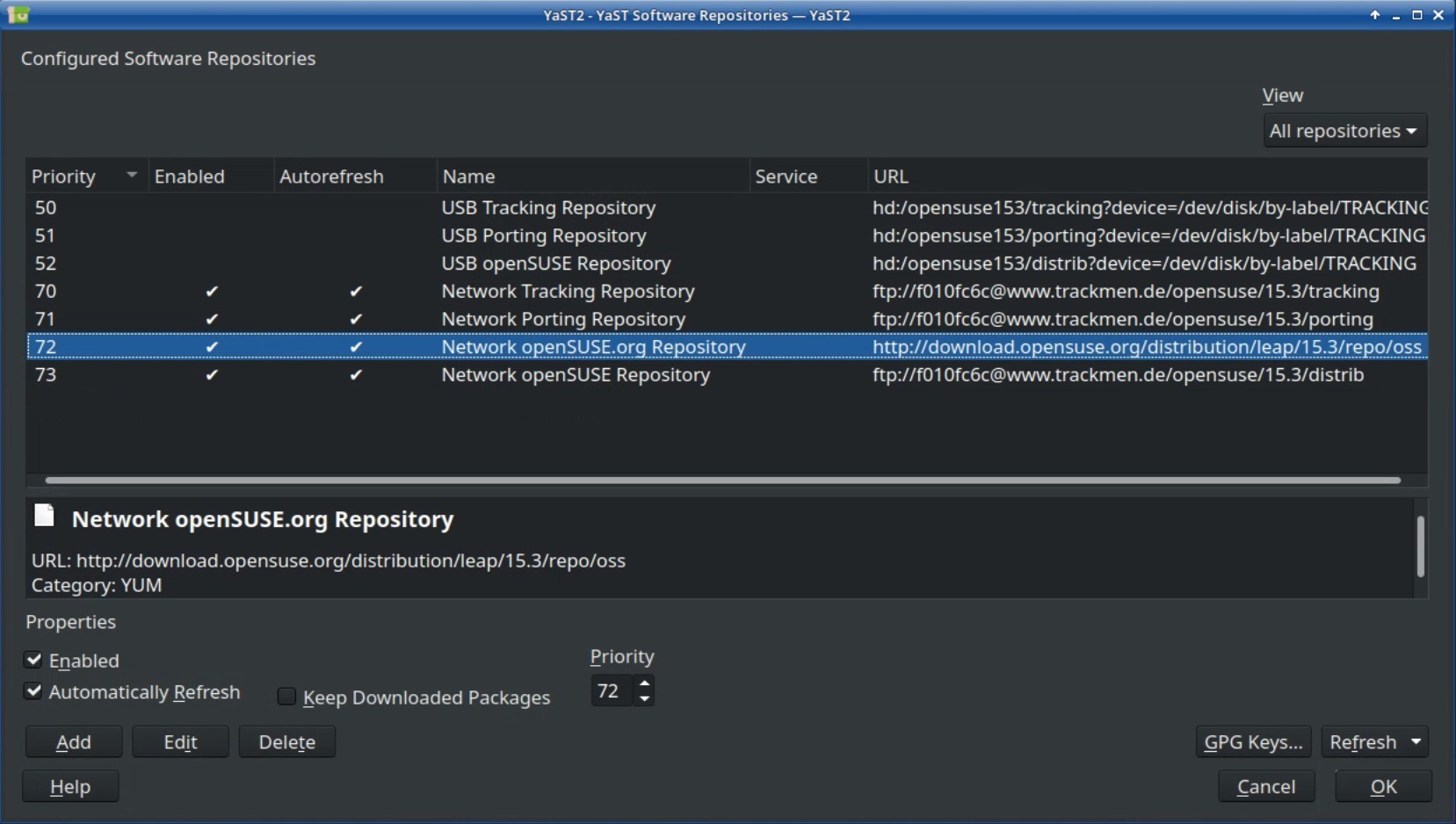
Task: Uncheck the Enabled checkbox under Properties
Action: coord(33,660)
